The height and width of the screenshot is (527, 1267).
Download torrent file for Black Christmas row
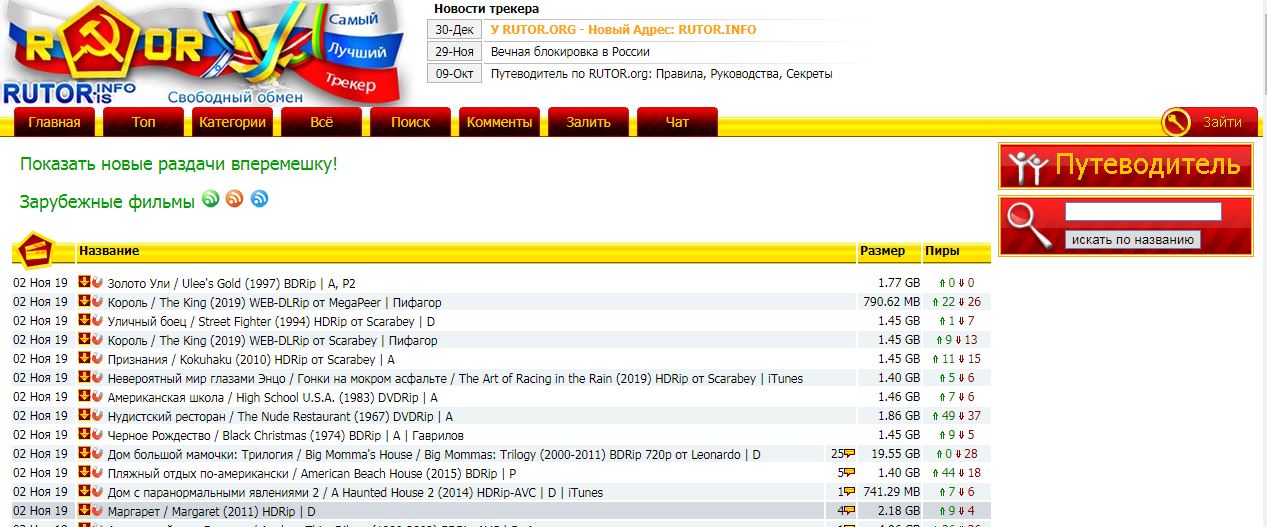[x=85, y=435]
